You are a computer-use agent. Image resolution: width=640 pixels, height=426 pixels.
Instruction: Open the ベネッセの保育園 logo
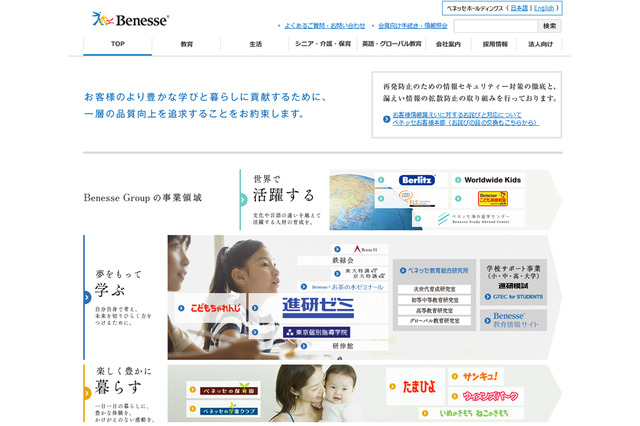coord(229,390)
